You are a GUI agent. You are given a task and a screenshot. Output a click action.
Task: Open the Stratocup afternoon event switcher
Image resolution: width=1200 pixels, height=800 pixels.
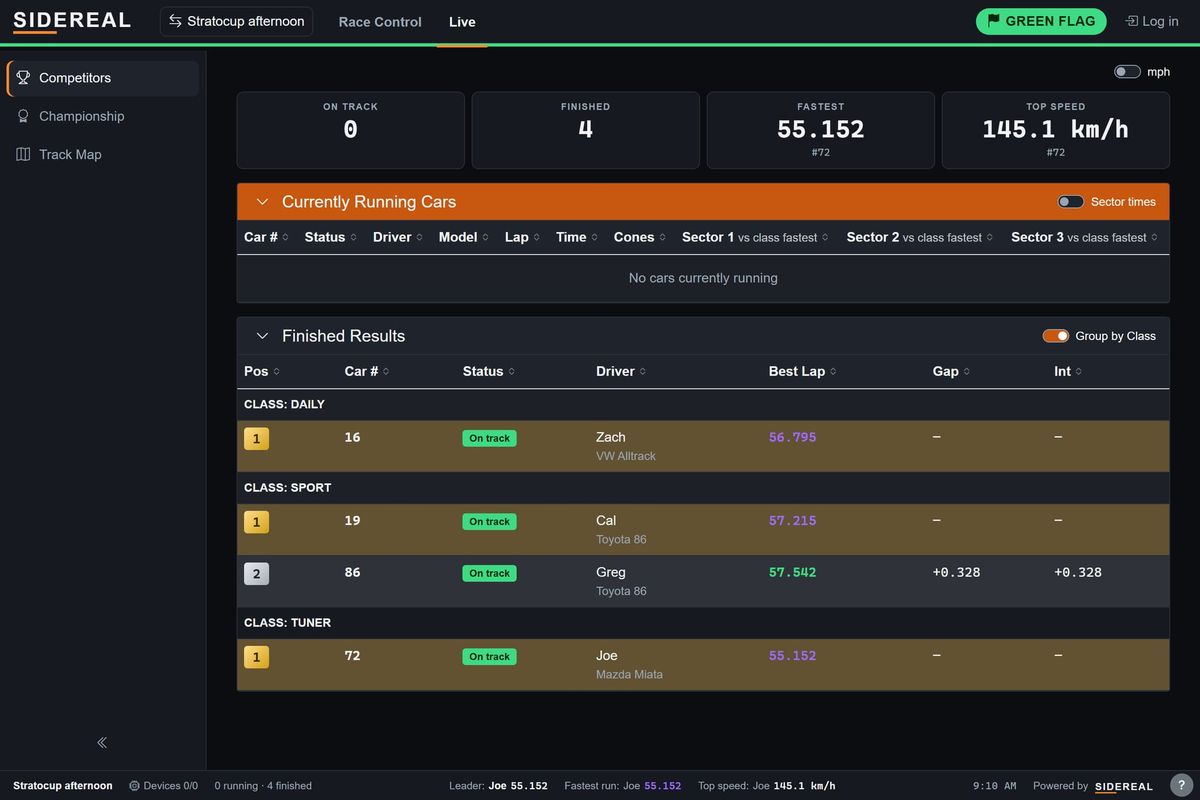236,21
